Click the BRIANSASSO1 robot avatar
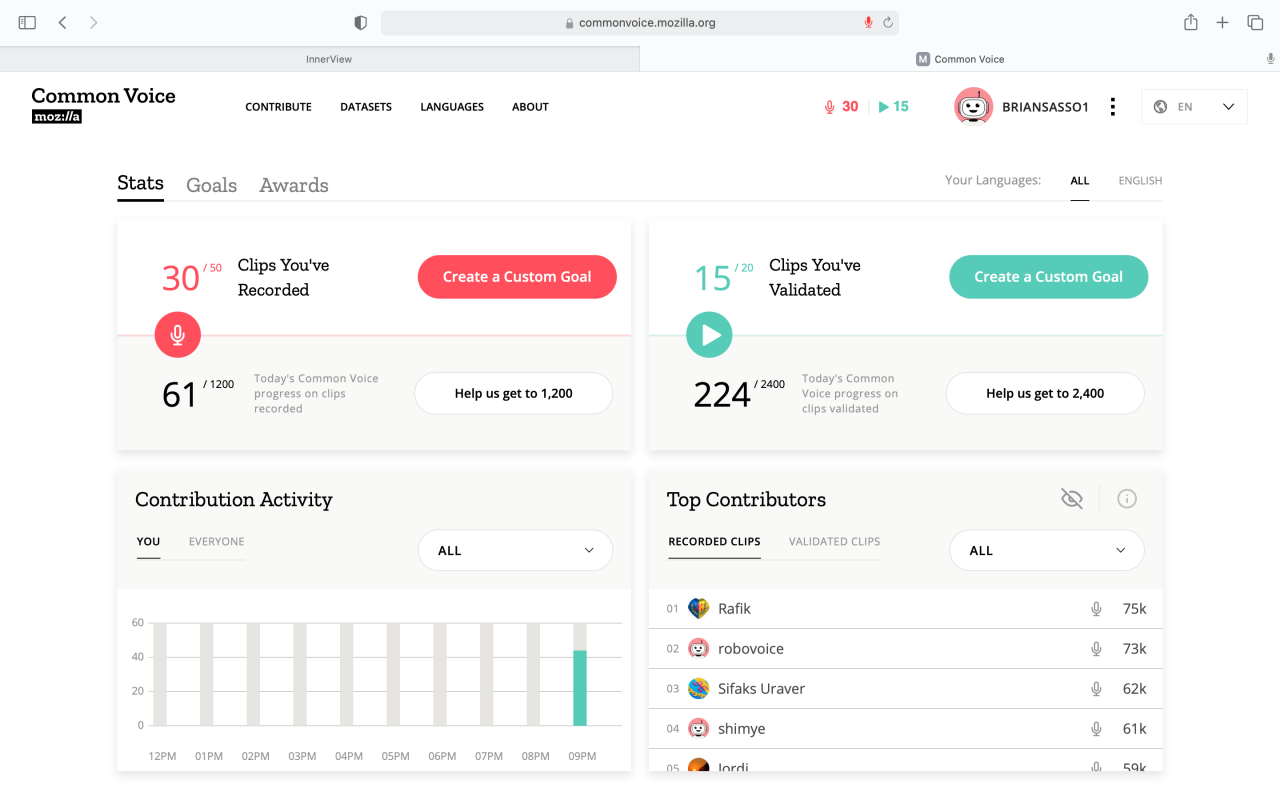This screenshot has height=800, width=1280. coord(973,107)
